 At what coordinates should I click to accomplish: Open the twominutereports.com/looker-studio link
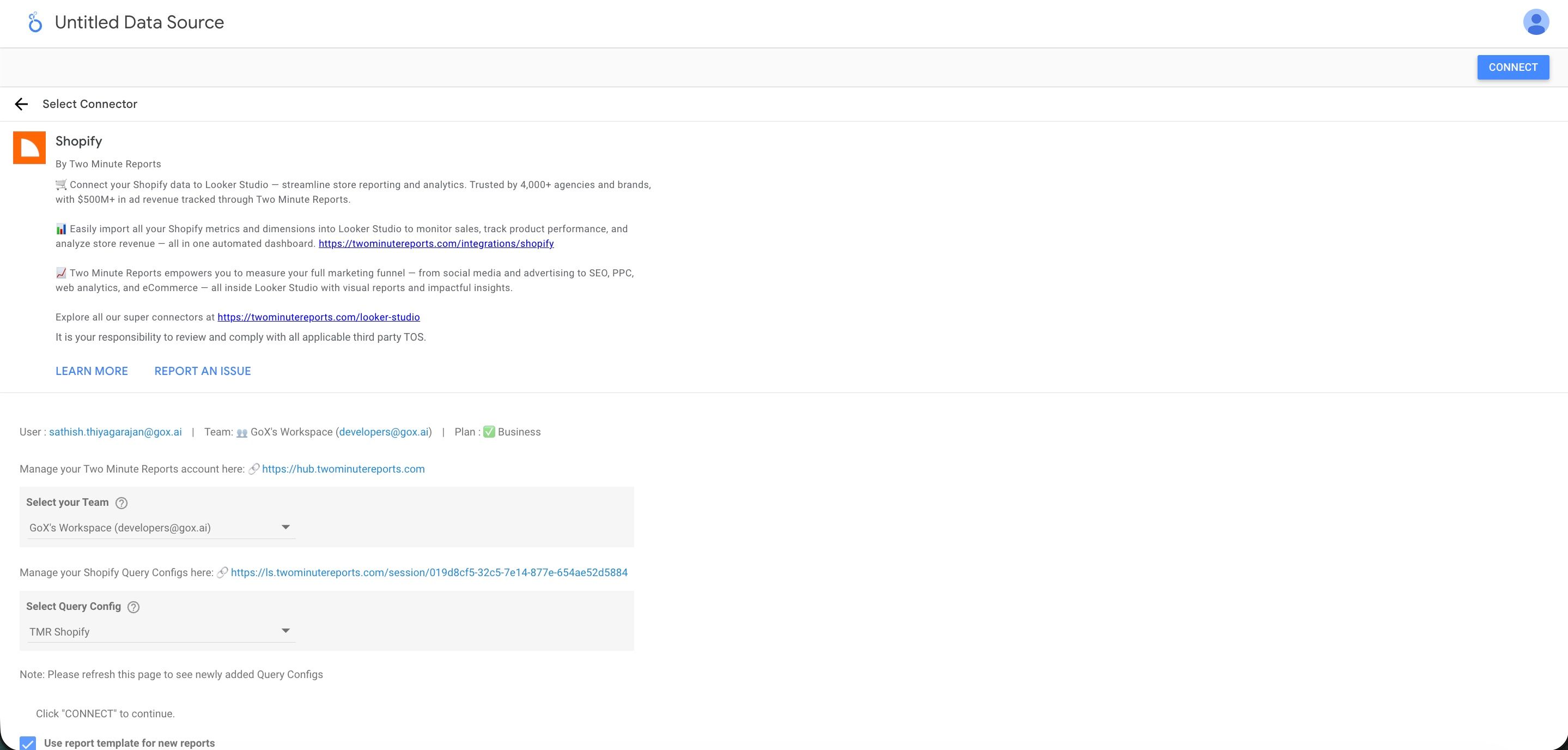[318, 317]
